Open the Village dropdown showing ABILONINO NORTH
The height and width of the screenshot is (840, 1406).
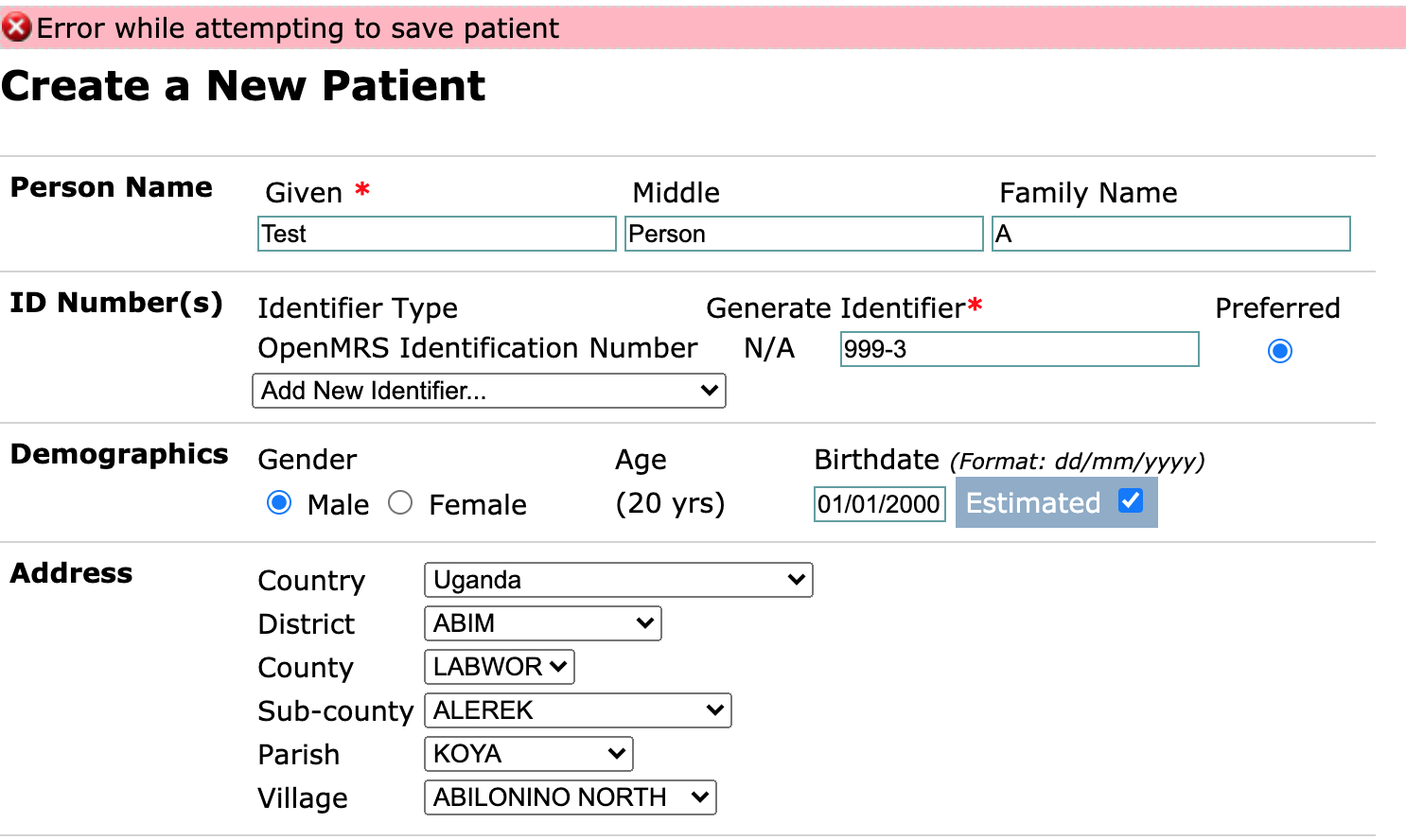click(571, 797)
